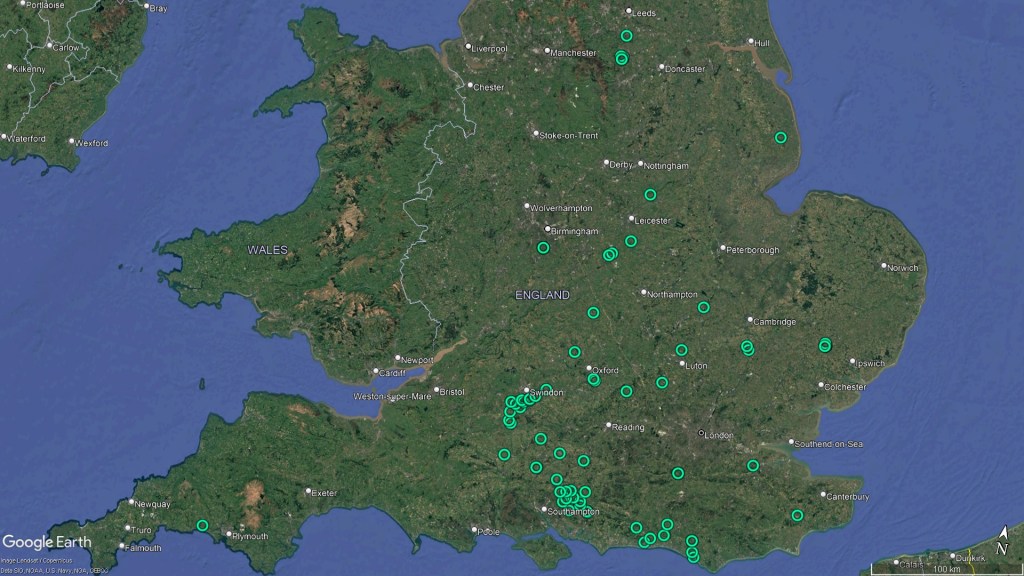1024x576 pixels.
Task: Click the Norwich city label
Action: (x=904, y=267)
